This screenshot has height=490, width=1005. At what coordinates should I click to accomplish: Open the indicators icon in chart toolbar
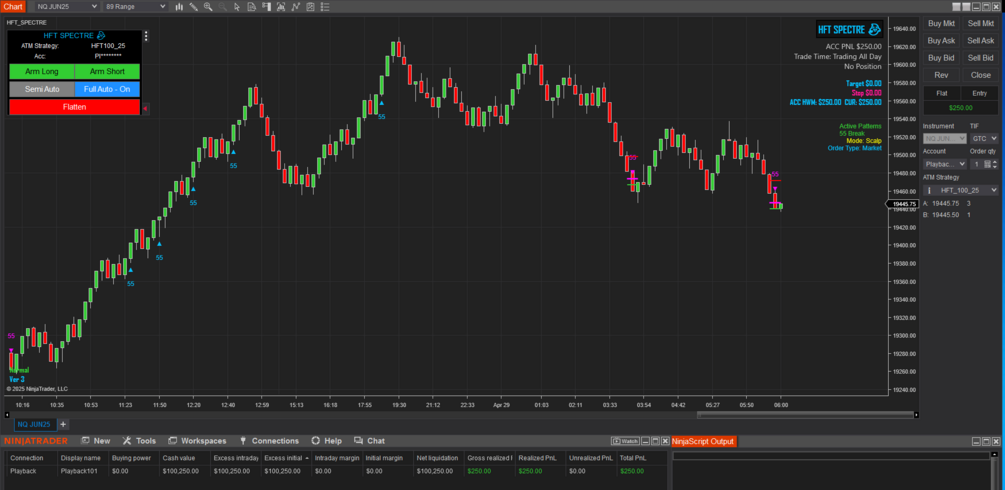[x=281, y=7]
